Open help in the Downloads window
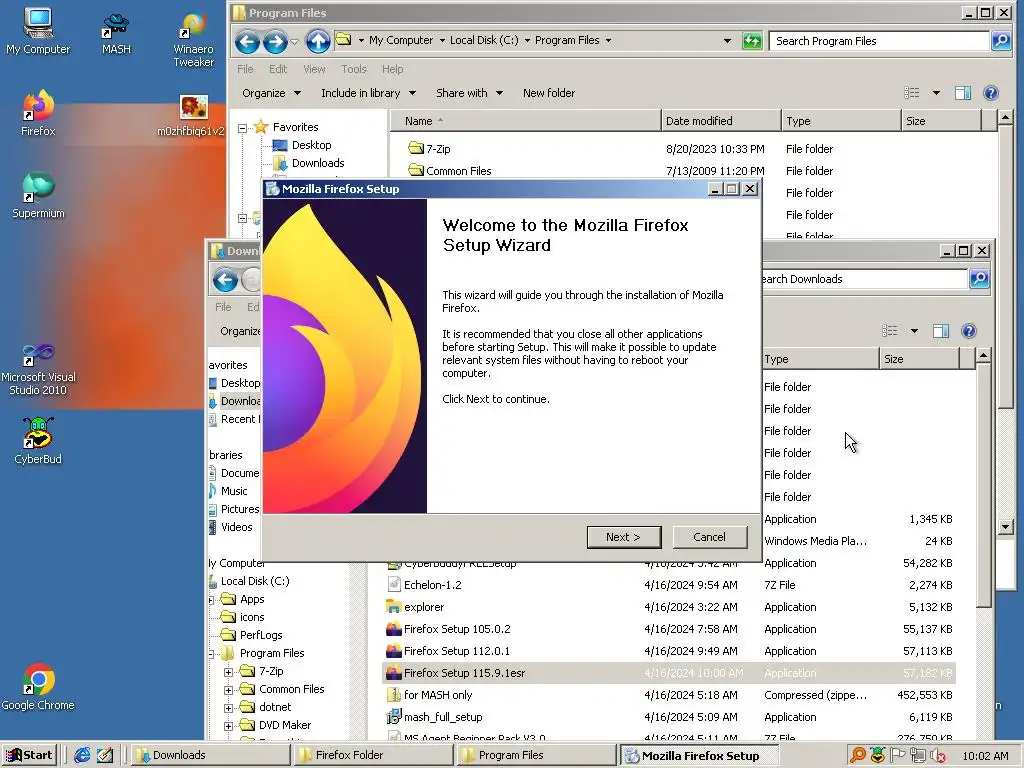The height and width of the screenshot is (768, 1024). pyautogui.click(x=968, y=331)
